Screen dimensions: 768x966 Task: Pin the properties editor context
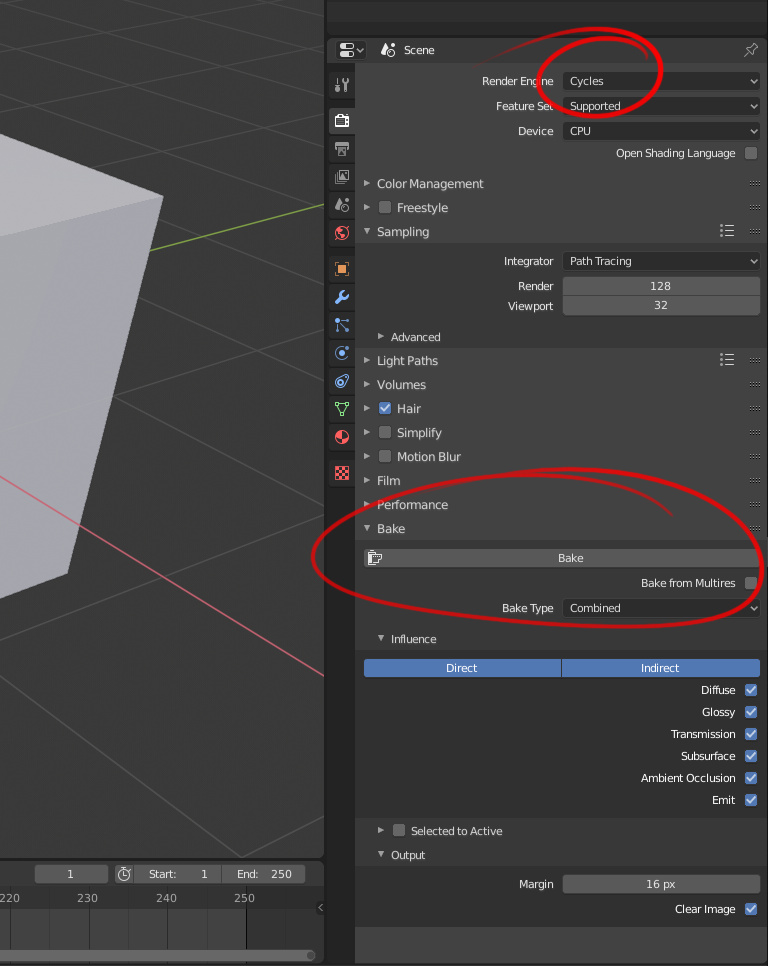[751, 50]
